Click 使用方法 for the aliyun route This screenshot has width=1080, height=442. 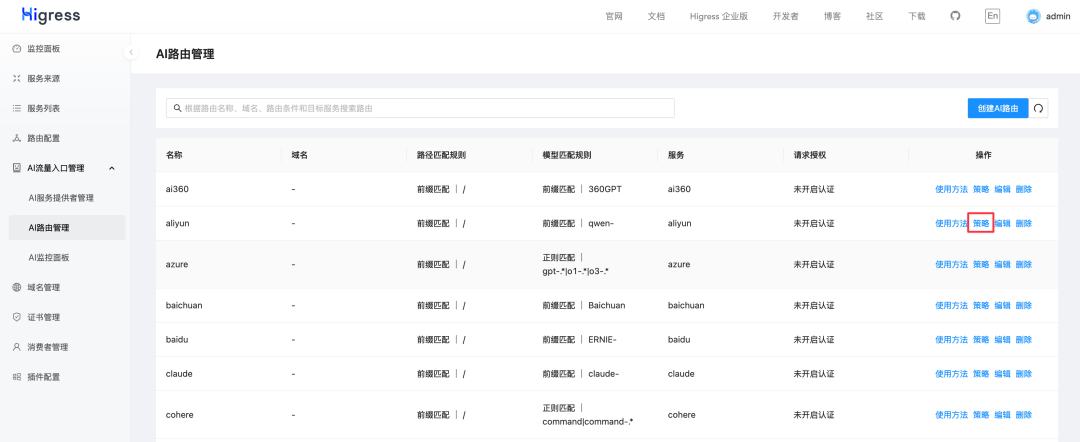tap(951, 223)
